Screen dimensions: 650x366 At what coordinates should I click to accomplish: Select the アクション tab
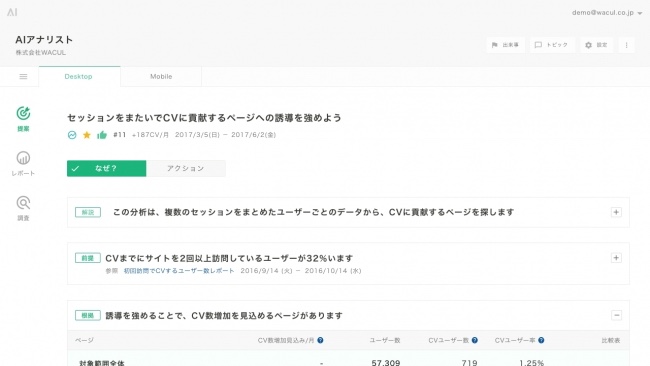(186, 168)
